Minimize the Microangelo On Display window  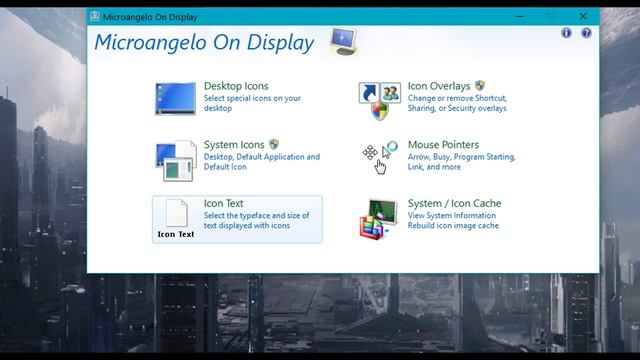pyautogui.click(x=520, y=17)
